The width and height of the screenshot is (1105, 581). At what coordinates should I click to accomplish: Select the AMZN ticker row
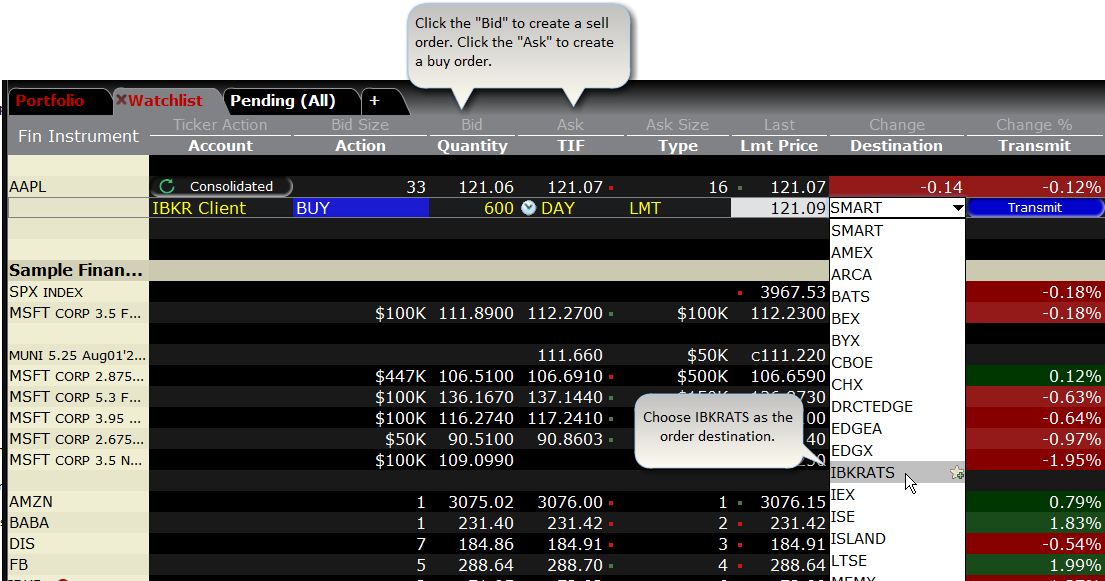tap(30, 502)
